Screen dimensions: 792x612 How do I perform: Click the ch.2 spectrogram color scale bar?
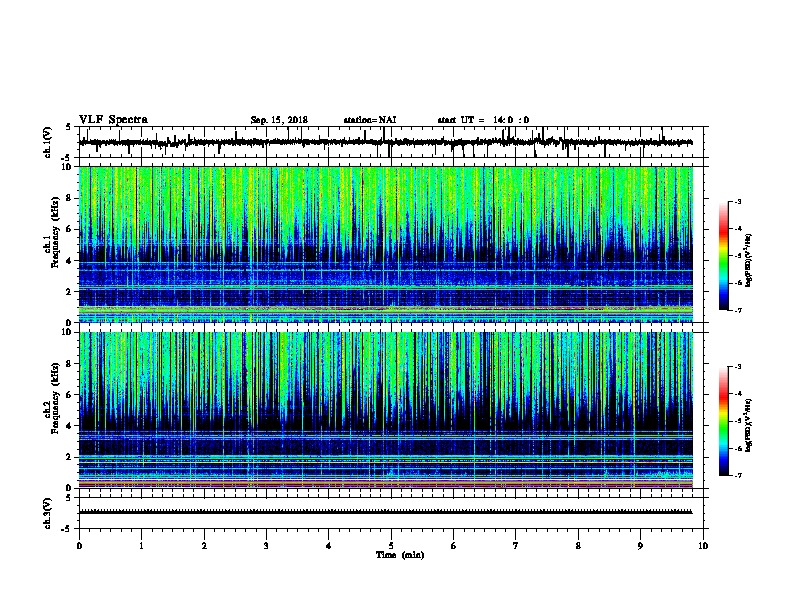click(724, 421)
